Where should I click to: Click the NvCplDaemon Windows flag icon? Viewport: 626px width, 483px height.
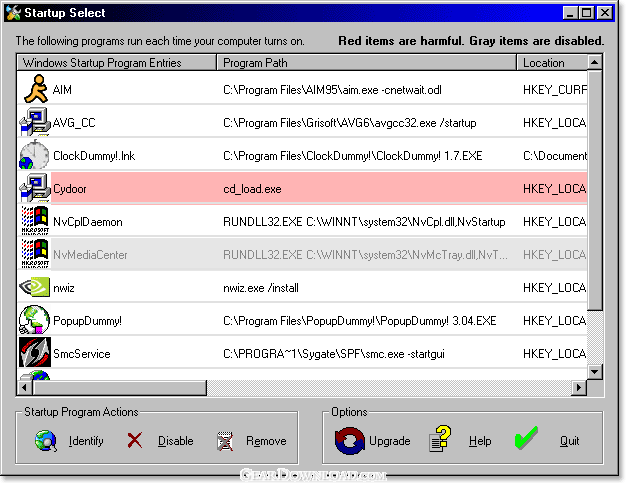coord(35,221)
